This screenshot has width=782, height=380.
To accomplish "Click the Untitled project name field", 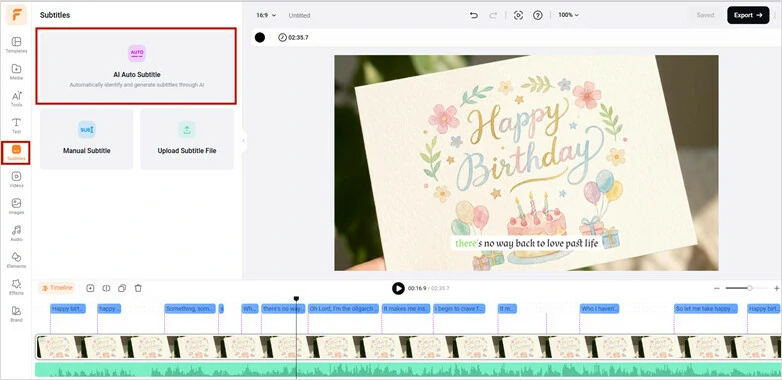I will (299, 15).
